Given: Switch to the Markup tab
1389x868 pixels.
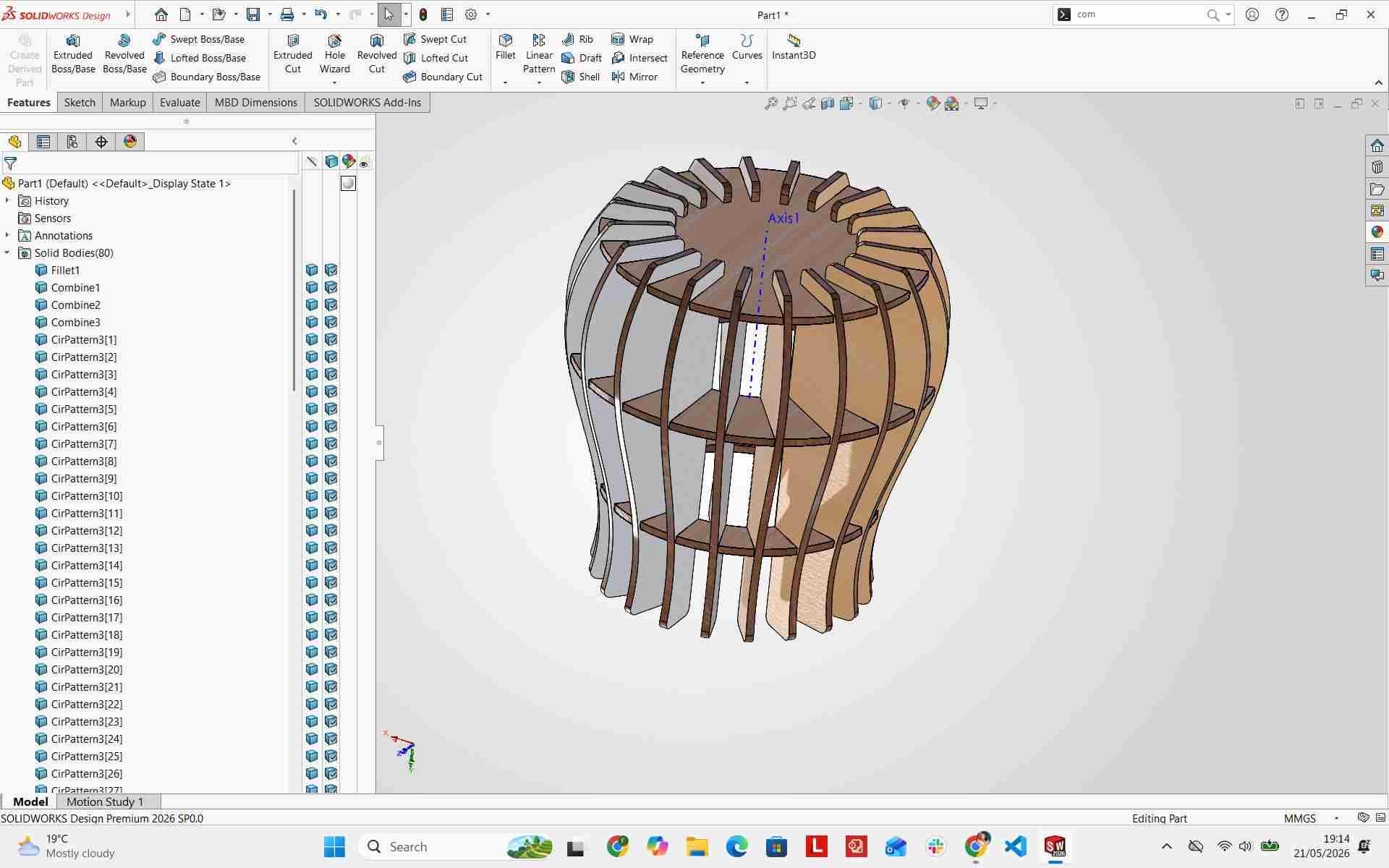Looking at the screenshot, I should 127,103.
